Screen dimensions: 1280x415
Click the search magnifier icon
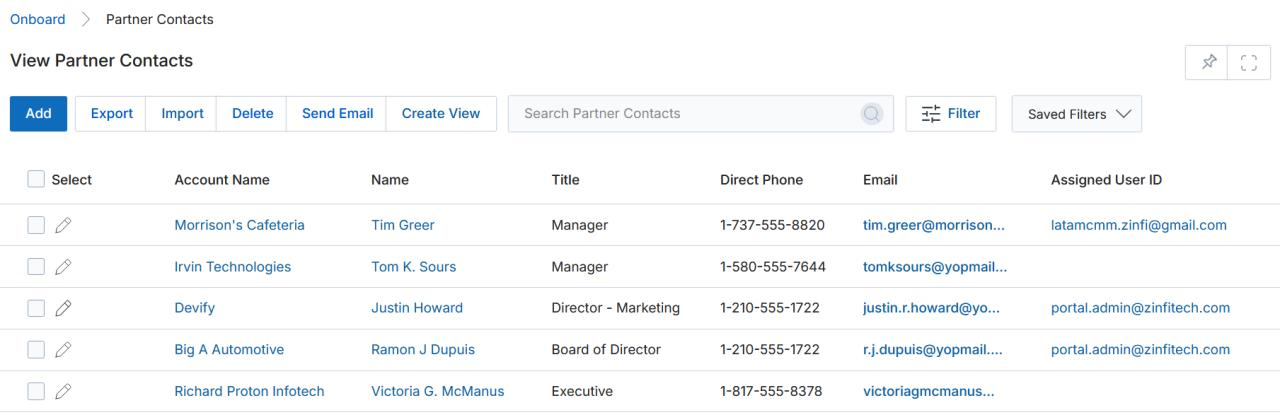pyautogui.click(x=872, y=114)
